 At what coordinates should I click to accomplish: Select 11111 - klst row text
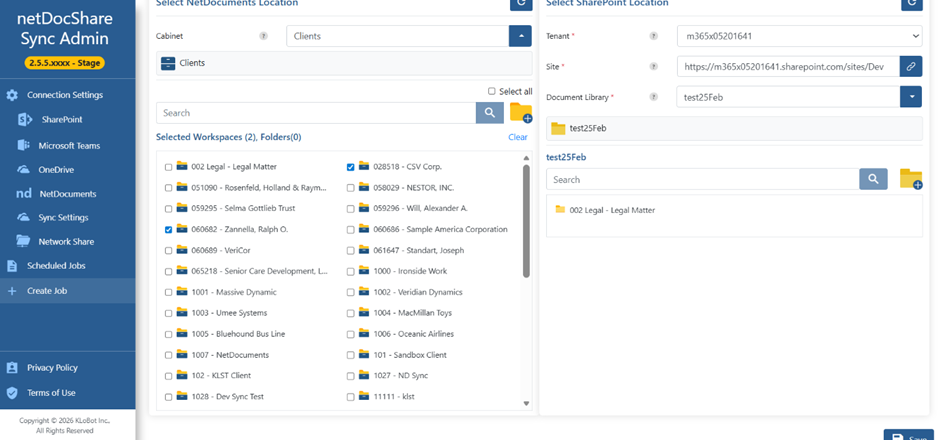click(394, 397)
